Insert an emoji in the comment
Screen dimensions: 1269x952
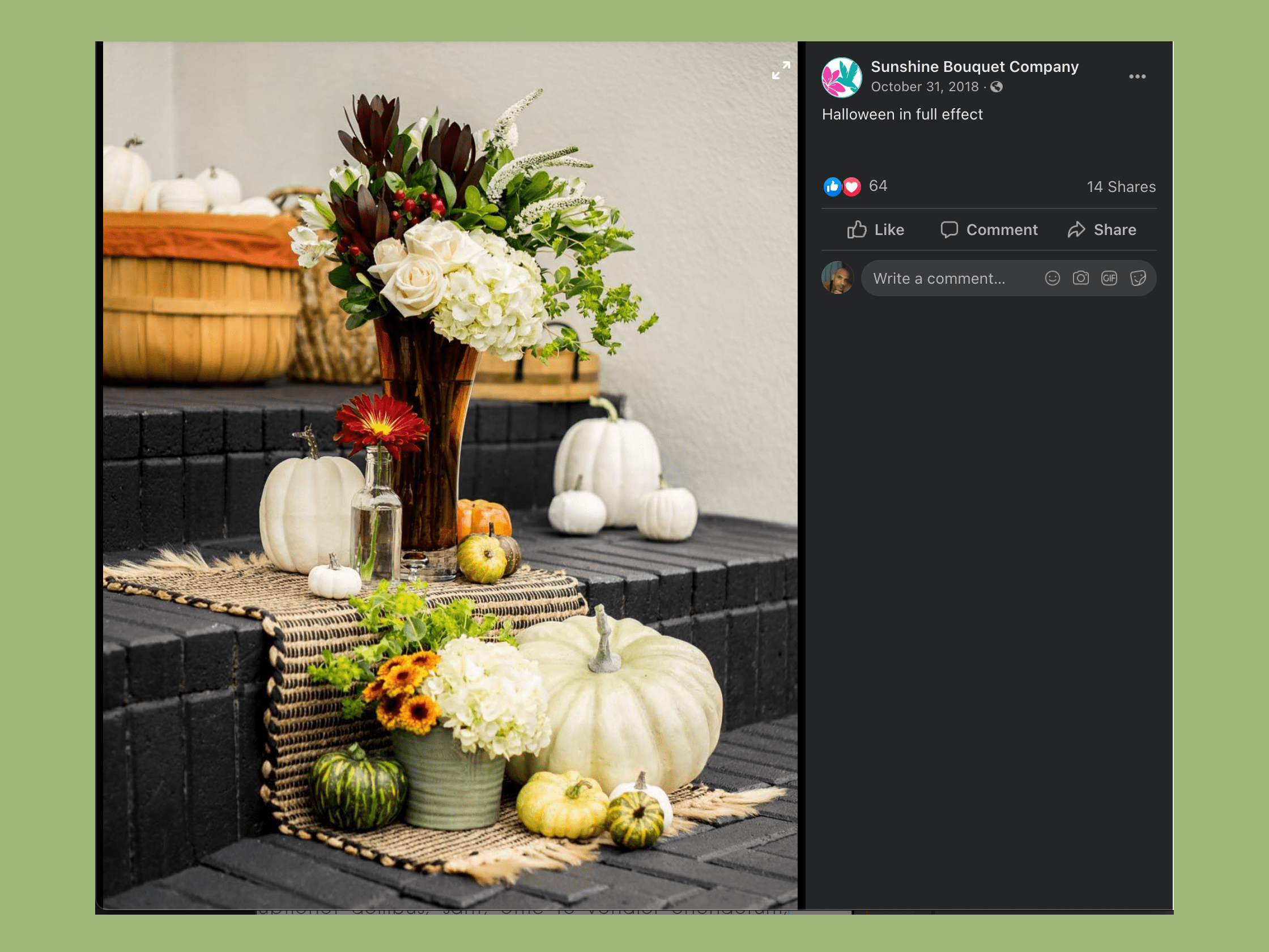(x=1052, y=278)
